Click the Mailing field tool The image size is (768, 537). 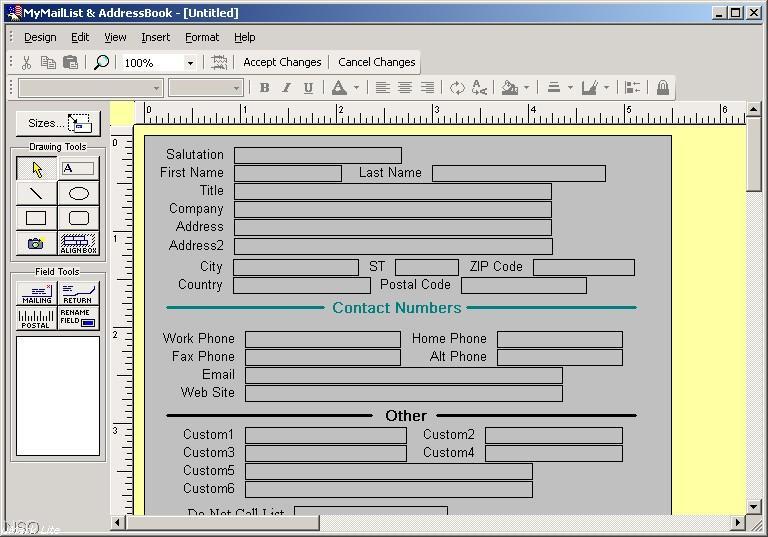[37, 293]
